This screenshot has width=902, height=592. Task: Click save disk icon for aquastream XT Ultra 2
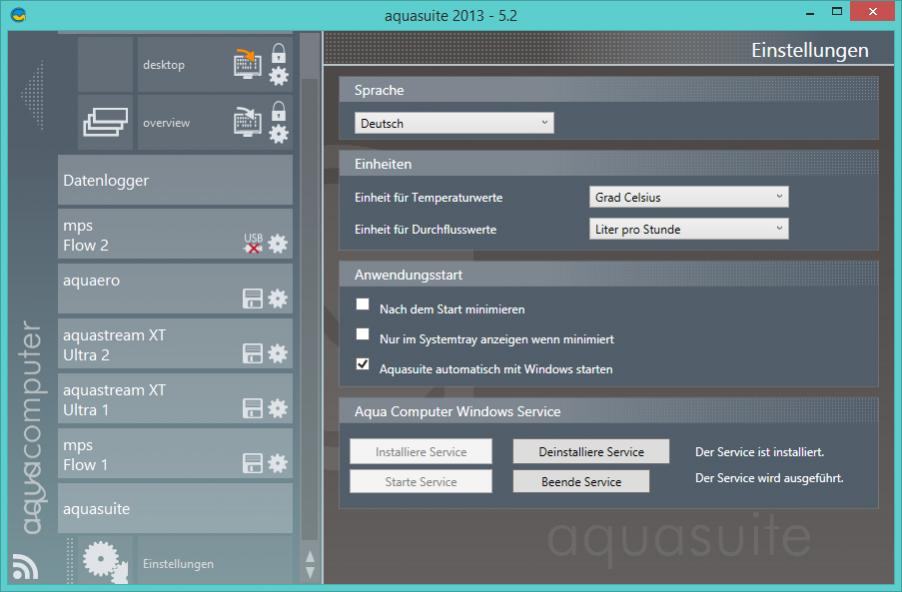point(253,353)
